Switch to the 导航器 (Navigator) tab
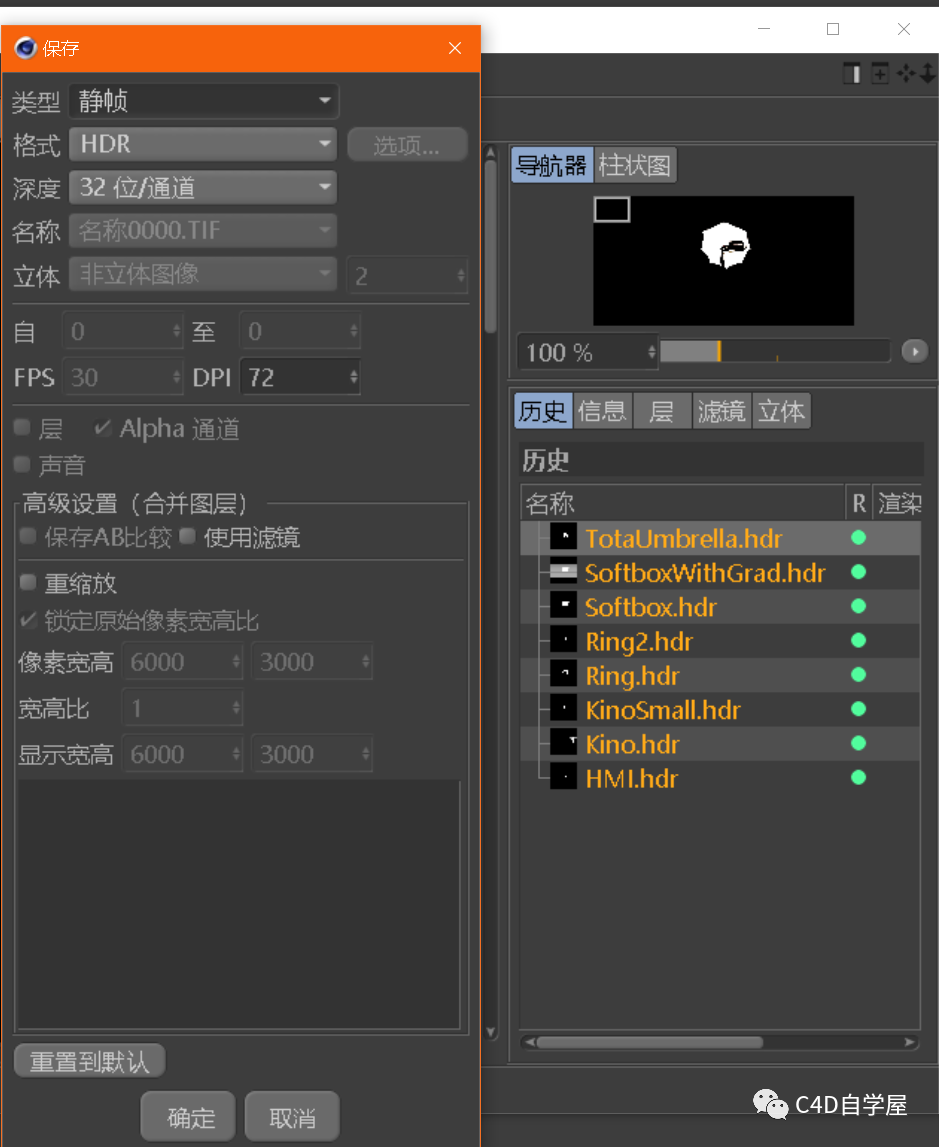Viewport: 939px width, 1147px height. (552, 165)
